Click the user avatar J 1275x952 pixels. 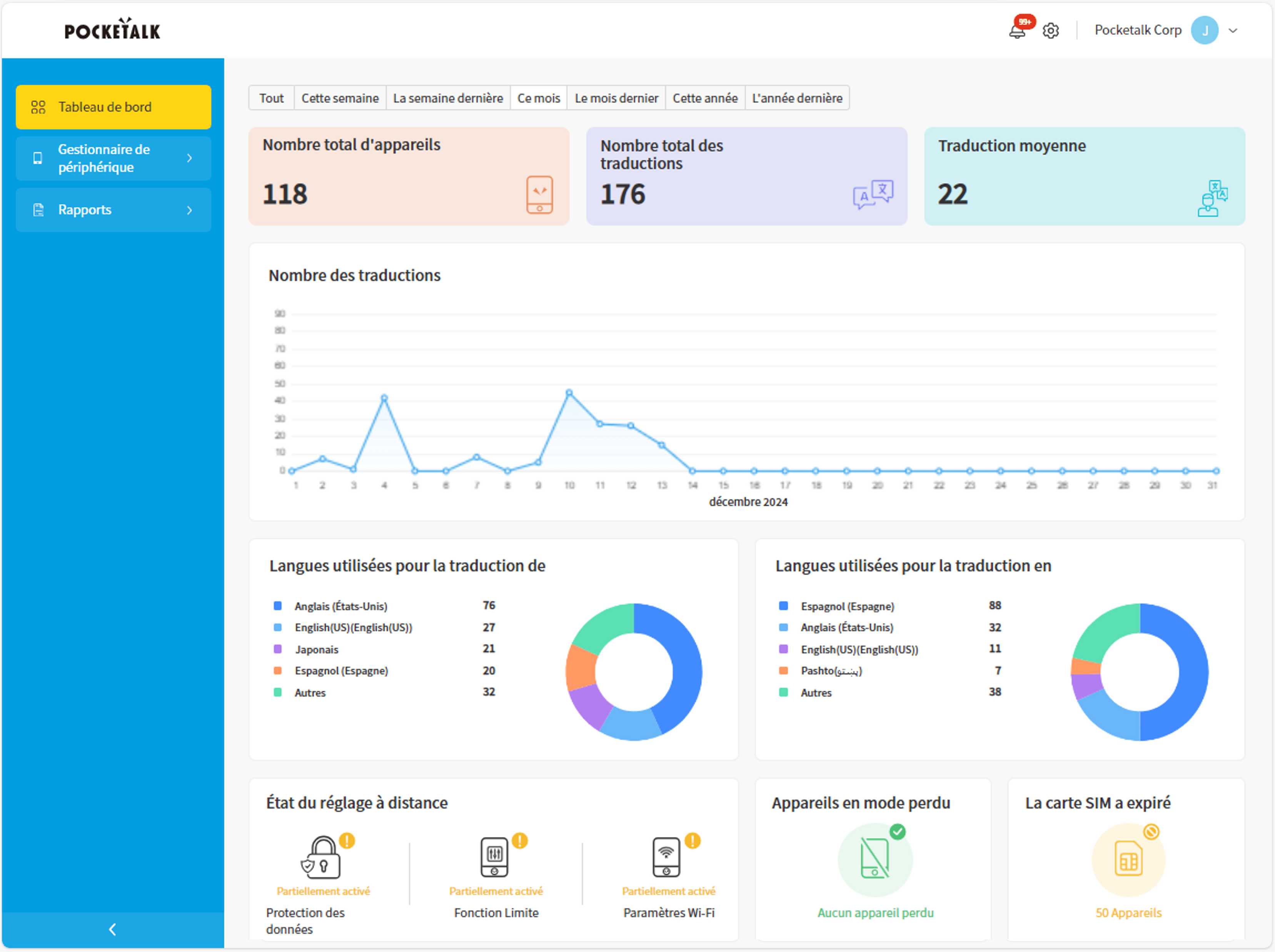click(x=1205, y=30)
